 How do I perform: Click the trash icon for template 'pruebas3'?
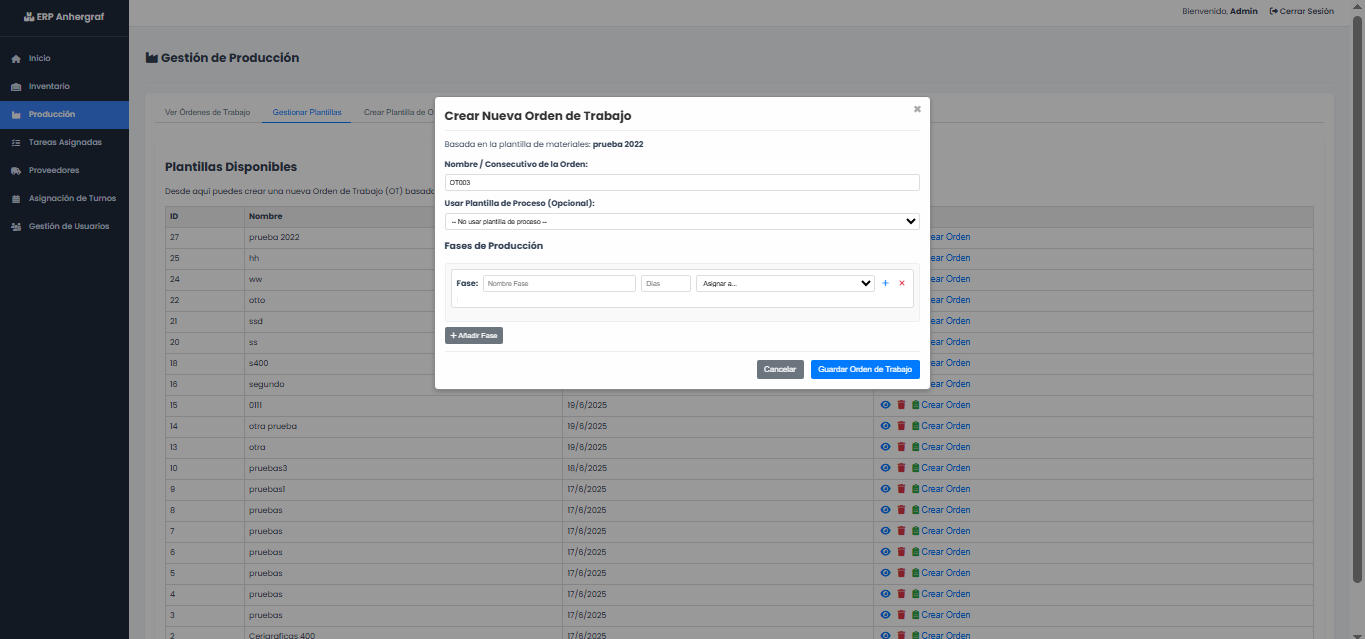pos(901,468)
